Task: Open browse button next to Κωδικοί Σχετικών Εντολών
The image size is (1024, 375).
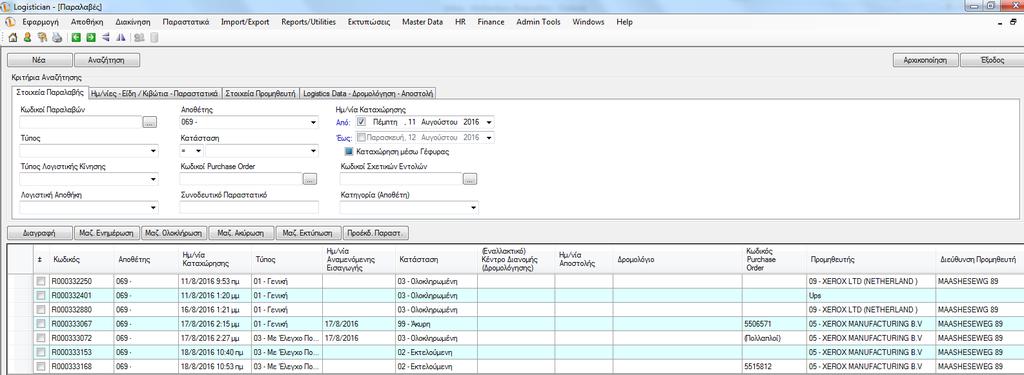Action: tap(470, 178)
